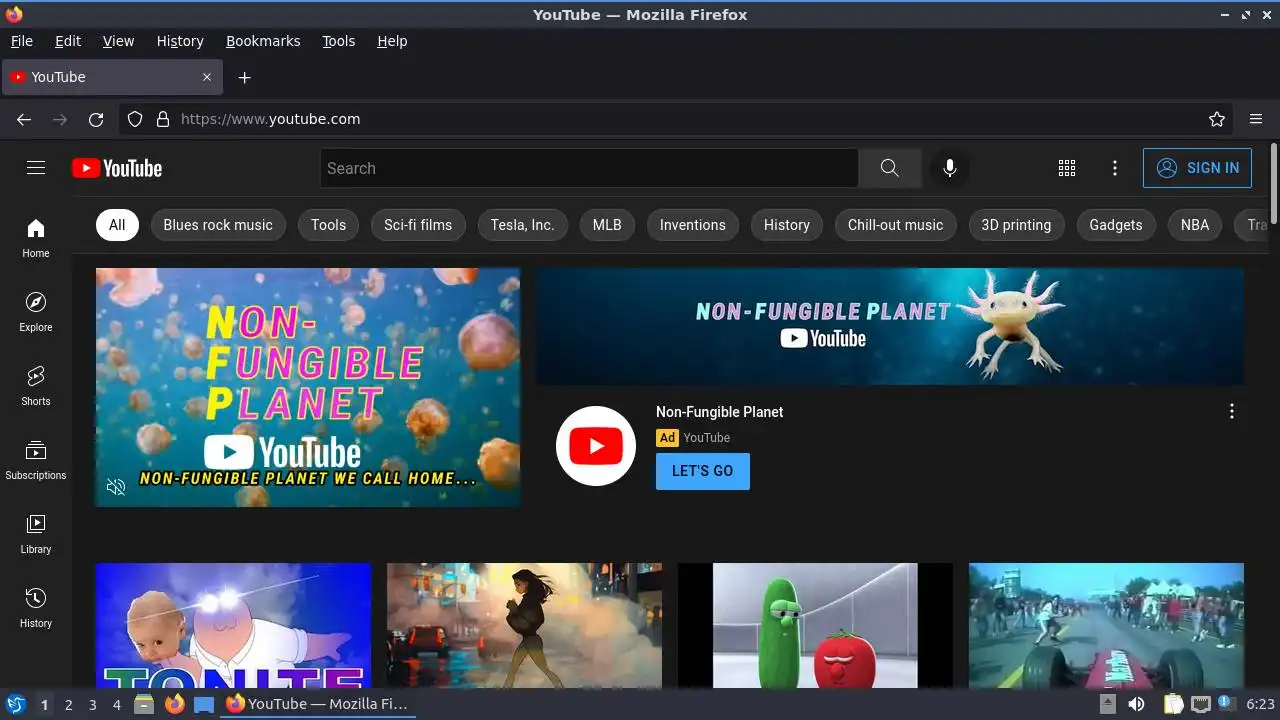Open the File menu
1280x720 pixels.
pos(22,41)
